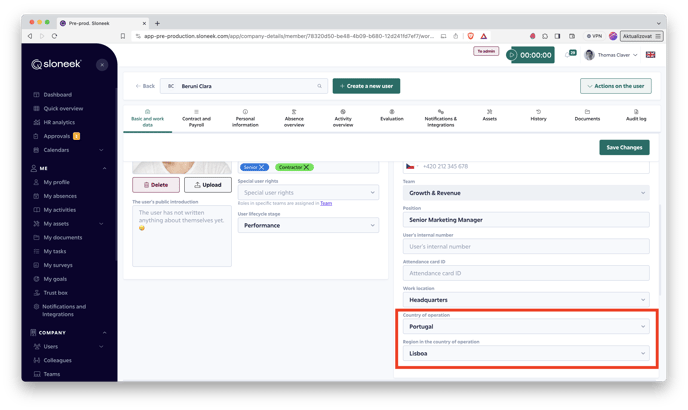Viewport: 688px width, 410px height.
Task: Go to My absences
Action: tap(60, 196)
